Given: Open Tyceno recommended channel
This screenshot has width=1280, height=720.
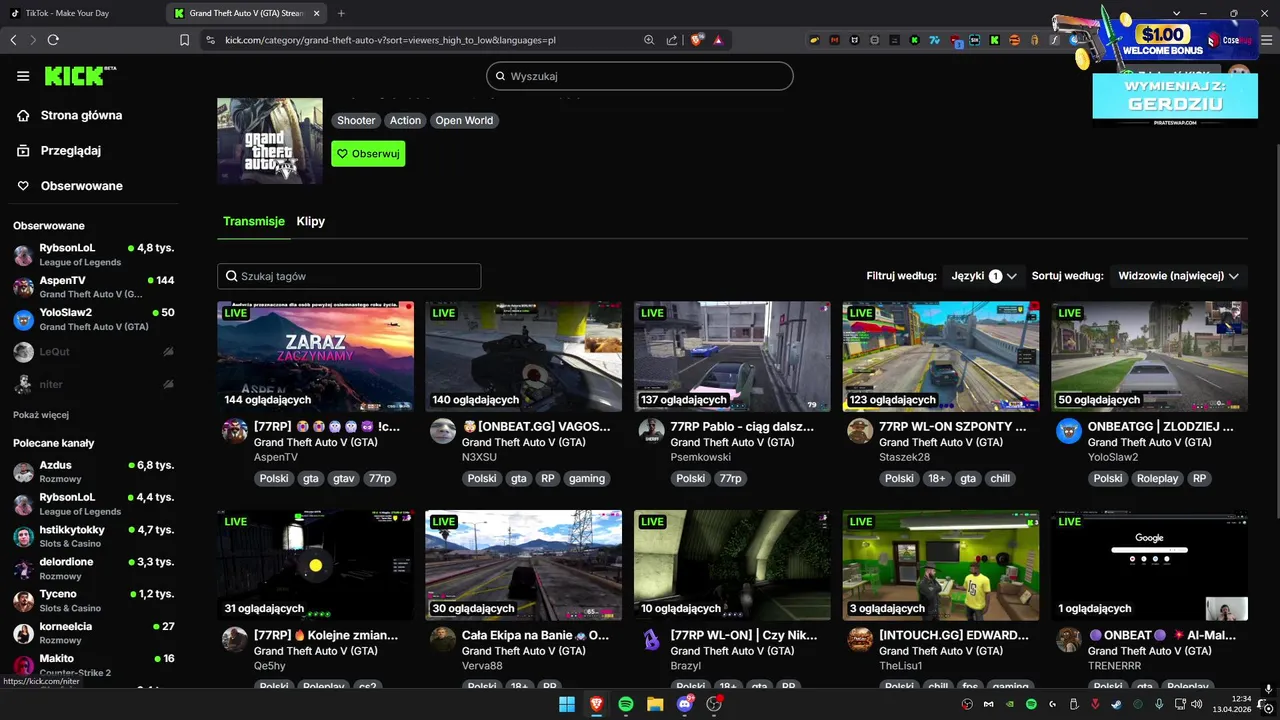Looking at the screenshot, I should coord(93,601).
